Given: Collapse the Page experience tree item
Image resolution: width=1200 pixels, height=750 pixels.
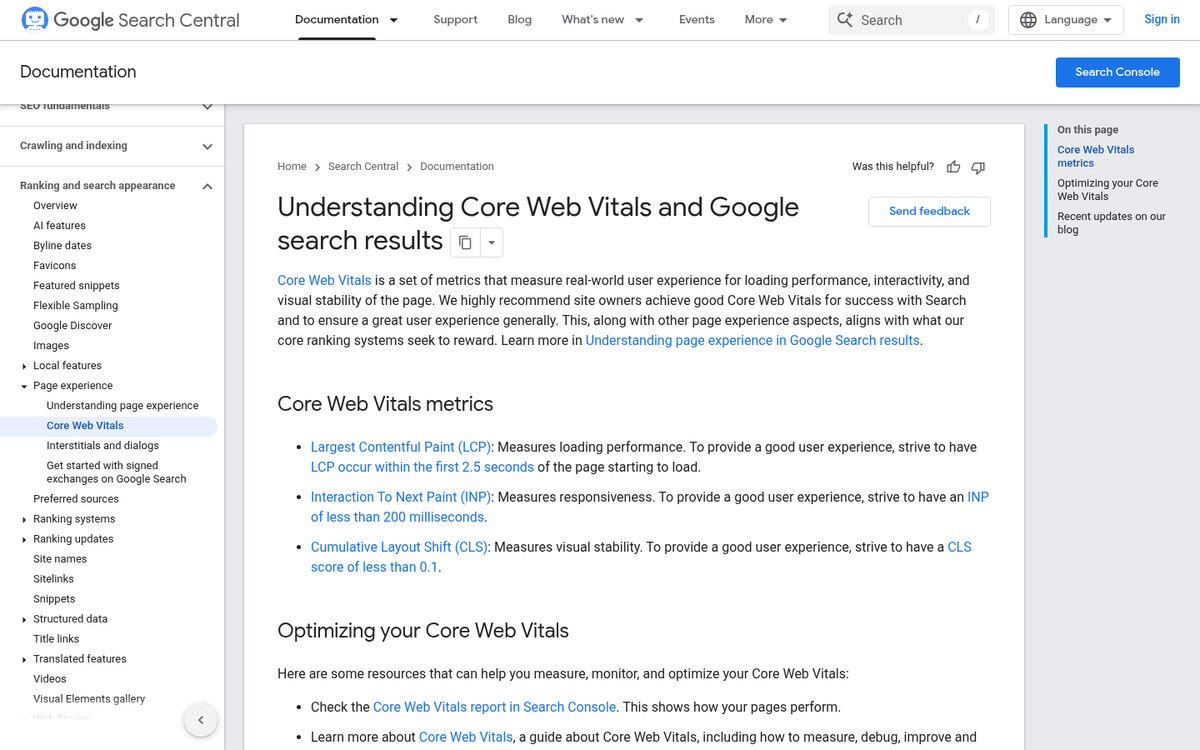Looking at the screenshot, I should coord(24,386).
